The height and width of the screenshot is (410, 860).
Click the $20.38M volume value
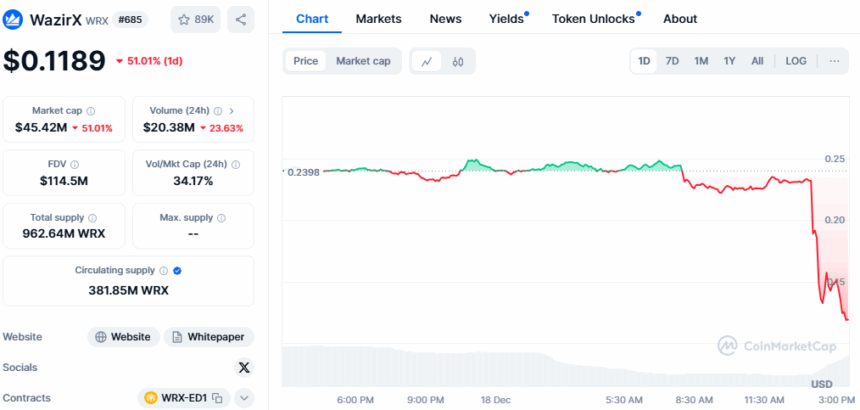coord(169,128)
